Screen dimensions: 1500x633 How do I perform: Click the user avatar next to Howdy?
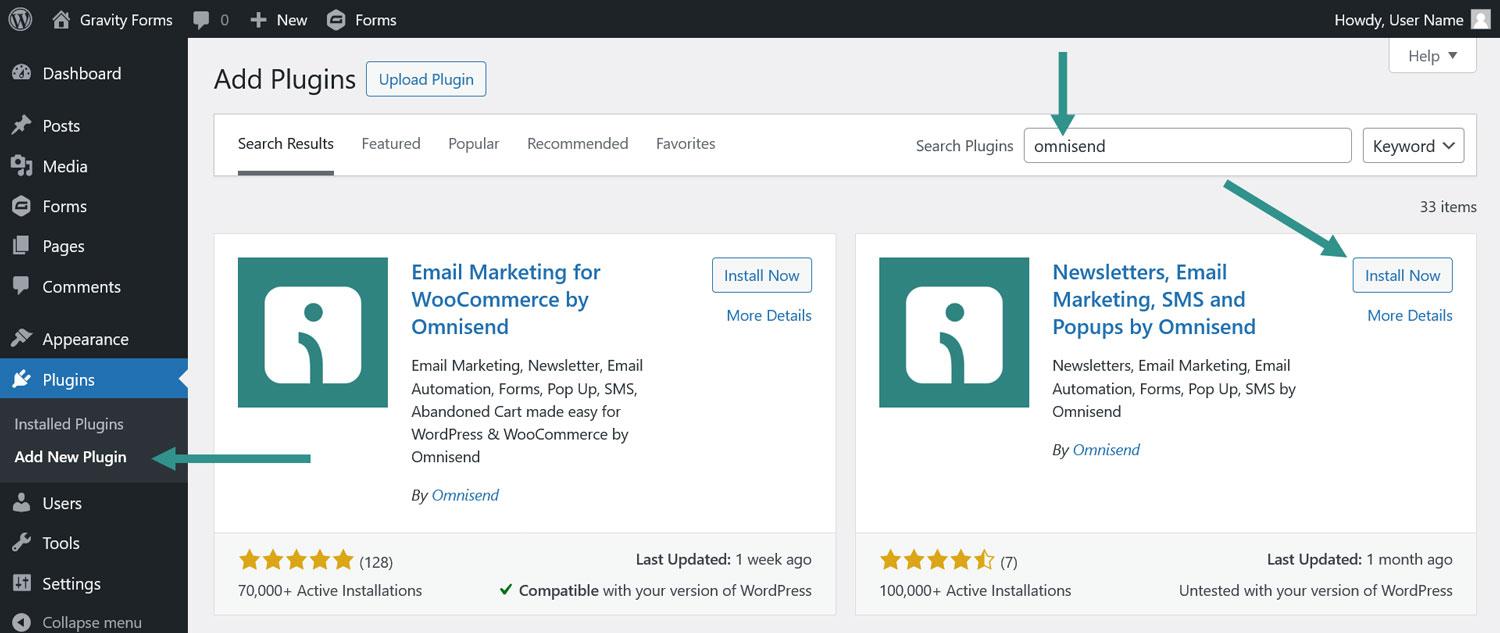[1481, 19]
